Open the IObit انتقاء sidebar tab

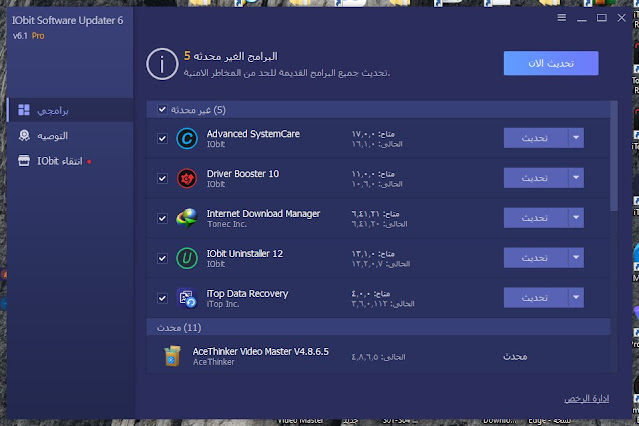[x=70, y=161]
